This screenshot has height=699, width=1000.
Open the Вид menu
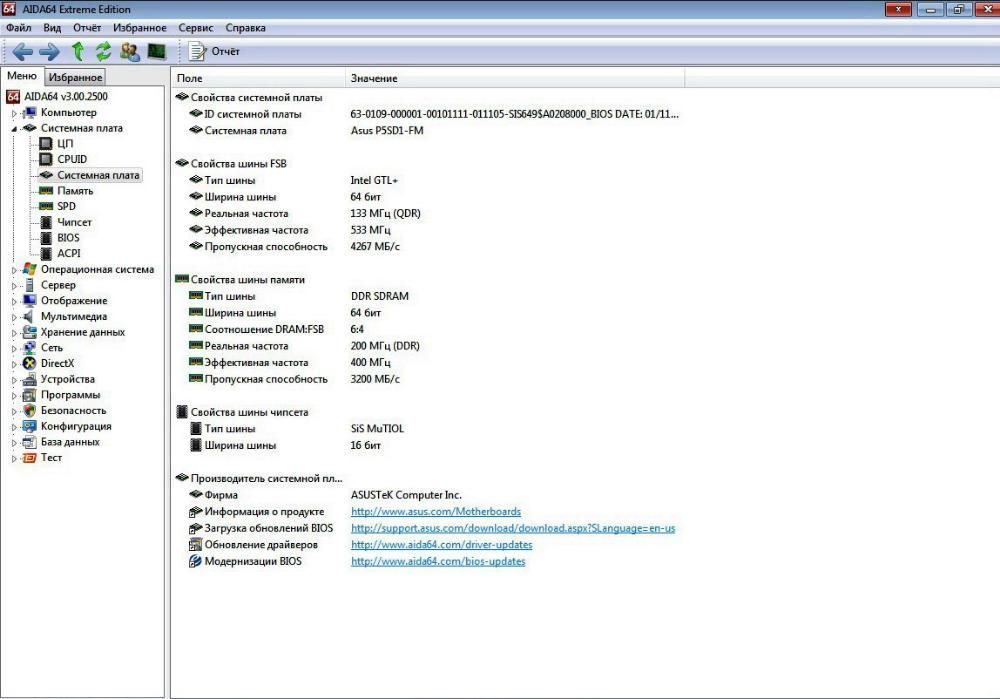pyautogui.click(x=52, y=28)
